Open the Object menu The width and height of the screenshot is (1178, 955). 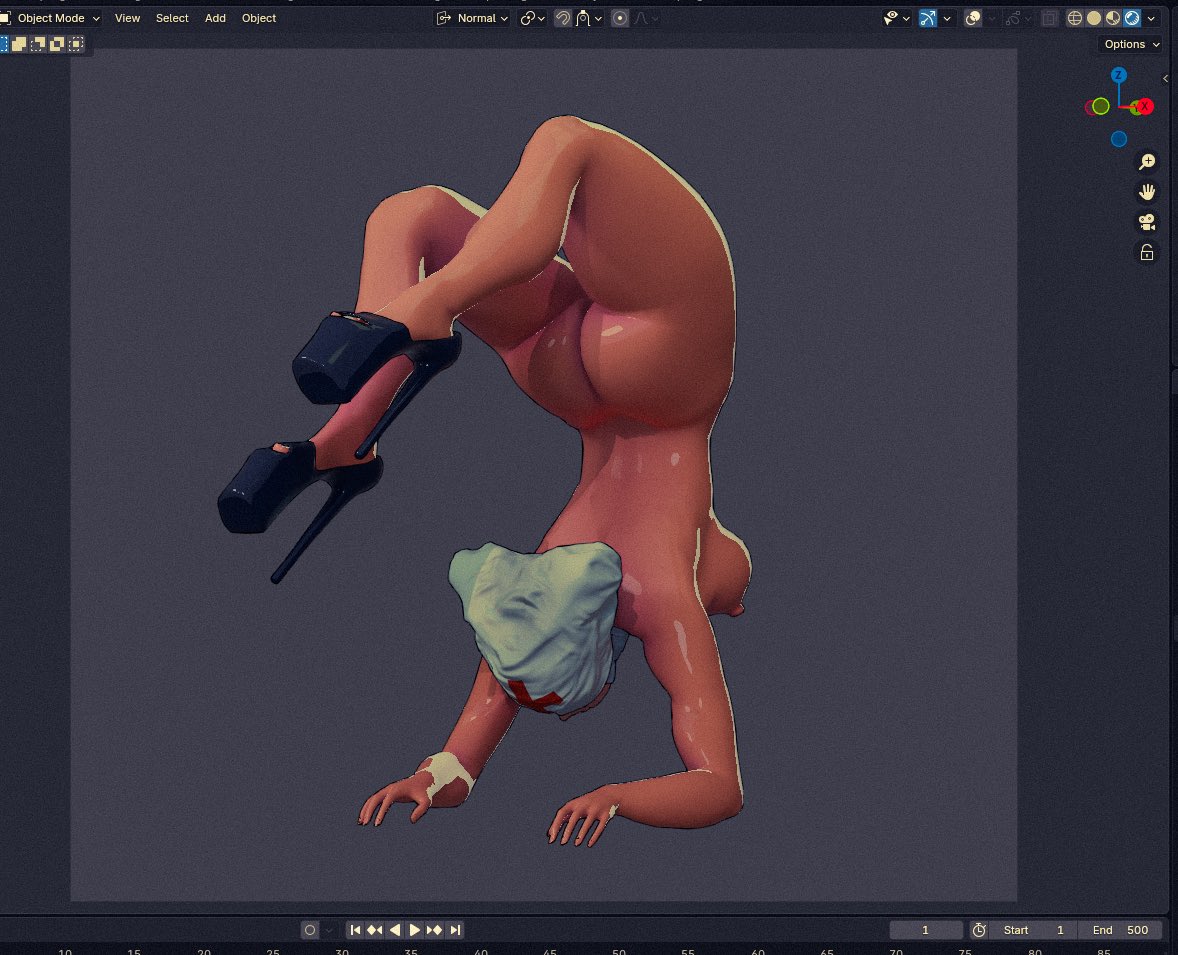click(258, 18)
